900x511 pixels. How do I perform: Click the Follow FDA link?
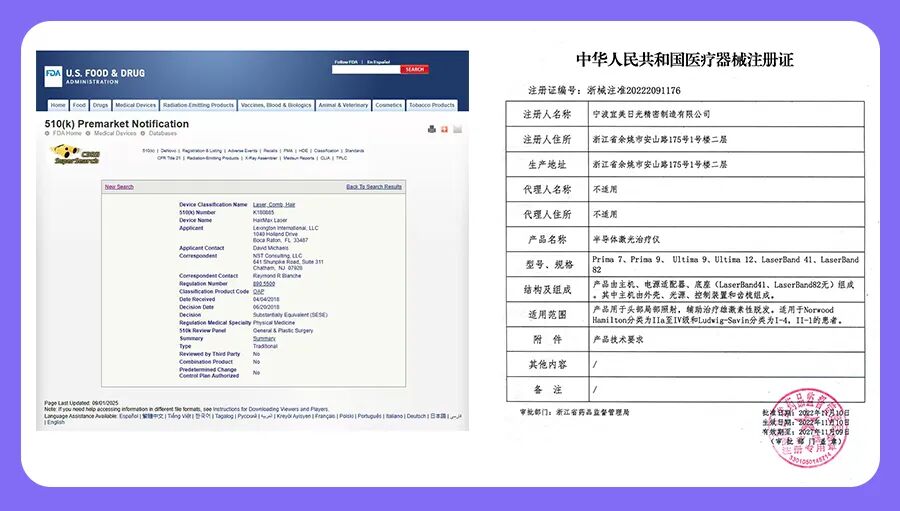346,62
